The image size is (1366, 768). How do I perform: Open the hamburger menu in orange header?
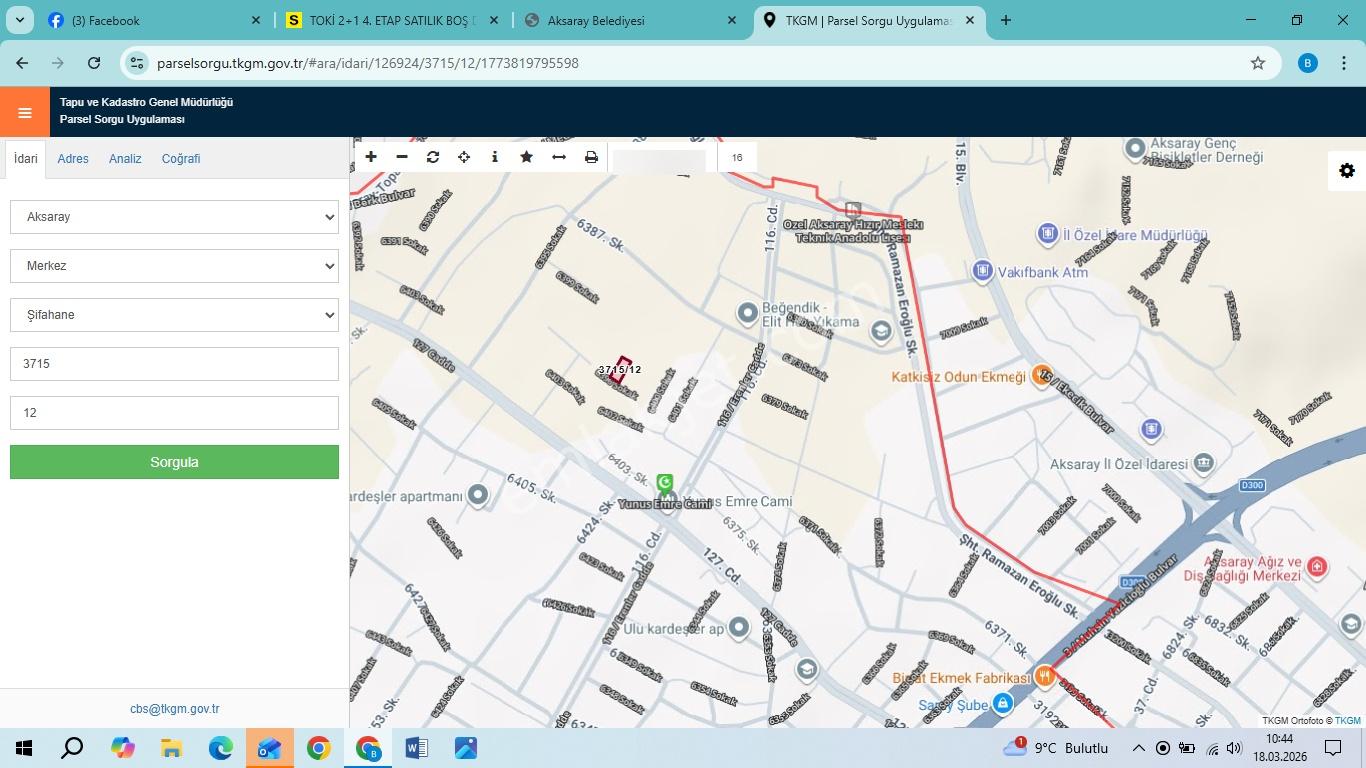point(25,112)
